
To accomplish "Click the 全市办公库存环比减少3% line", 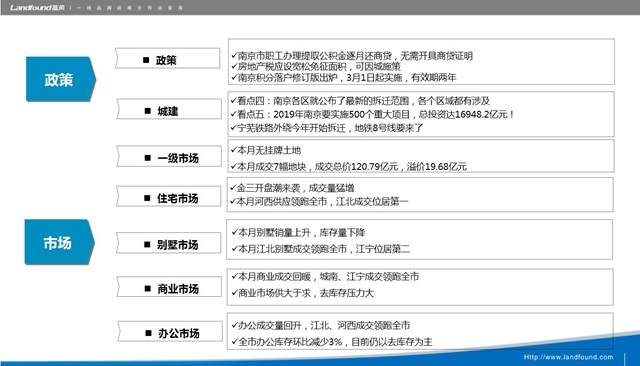I will point(332,342).
